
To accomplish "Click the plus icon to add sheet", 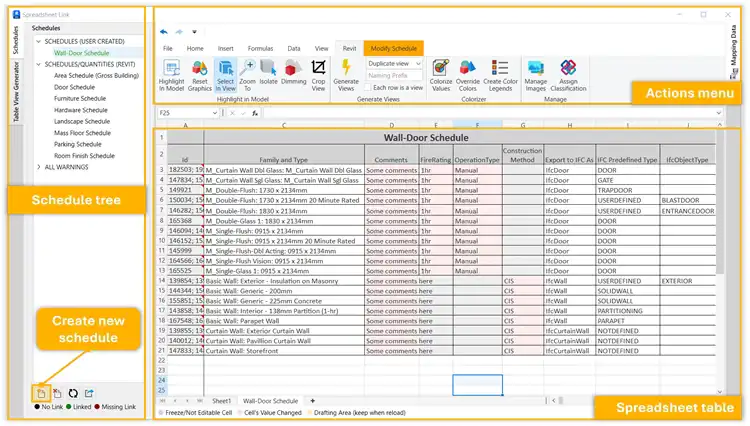I will (312, 401).
